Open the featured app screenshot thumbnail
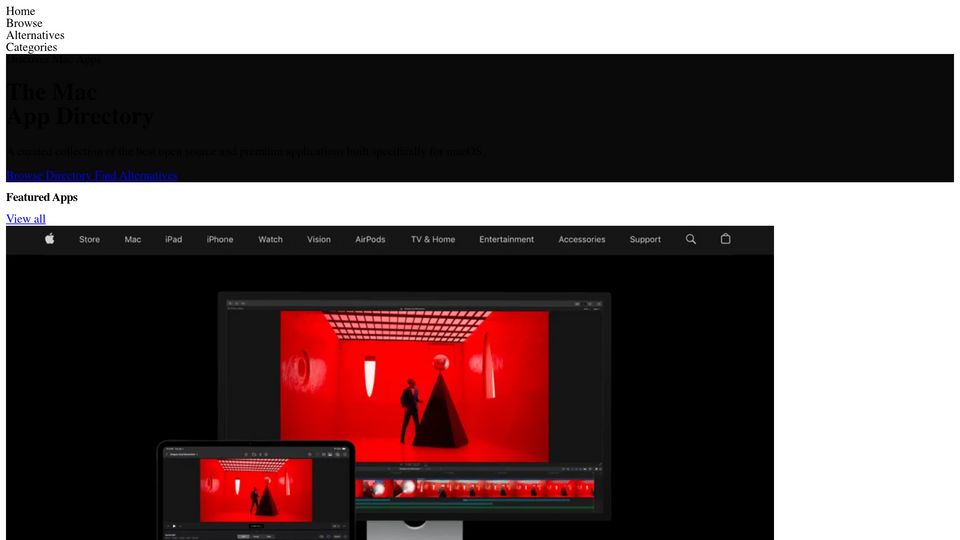Screen dimensions: 960x540 coord(390,383)
